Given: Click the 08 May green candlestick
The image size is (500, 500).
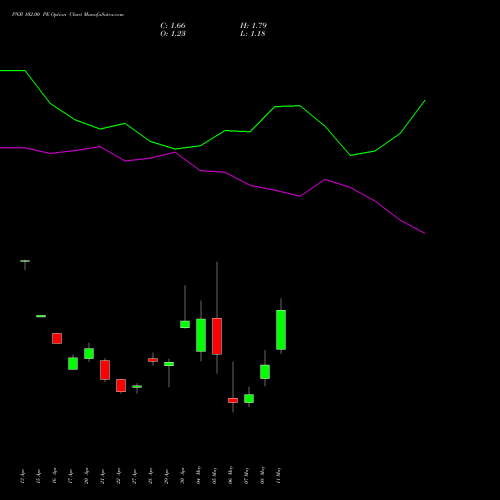Looking at the screenshot, I should [265, 372].
